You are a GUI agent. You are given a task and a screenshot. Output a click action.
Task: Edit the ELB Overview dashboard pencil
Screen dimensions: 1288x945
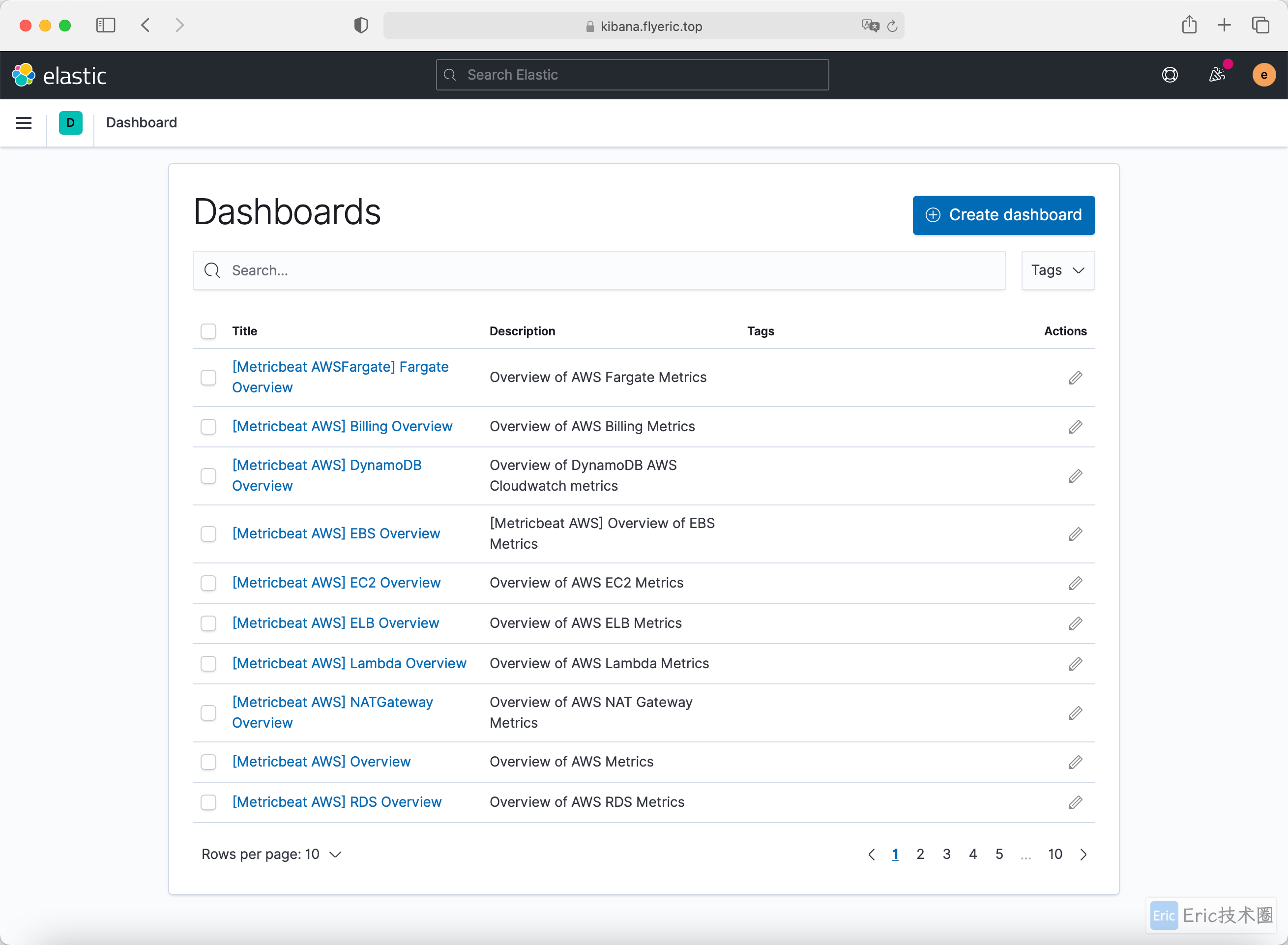pyautogui.click(x=1075, y=623)
